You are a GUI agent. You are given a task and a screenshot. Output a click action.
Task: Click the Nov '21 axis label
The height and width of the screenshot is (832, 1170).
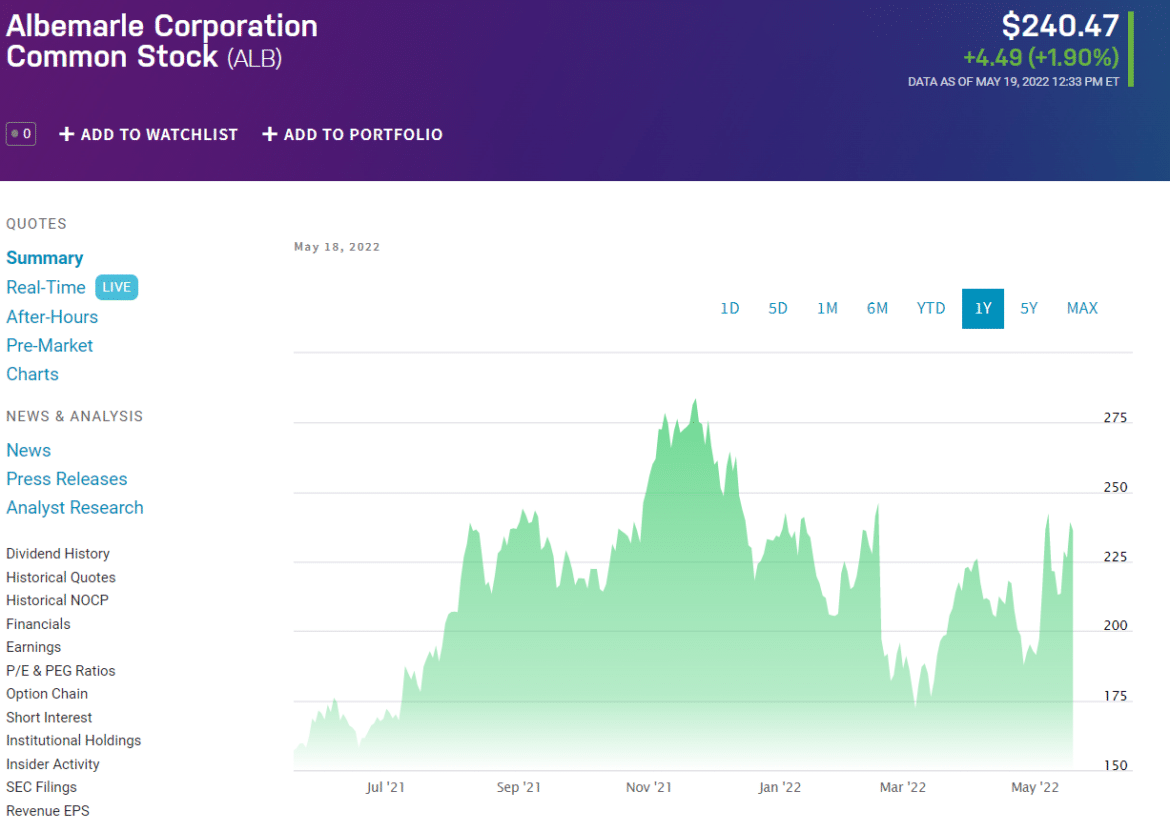pos(648,787)
